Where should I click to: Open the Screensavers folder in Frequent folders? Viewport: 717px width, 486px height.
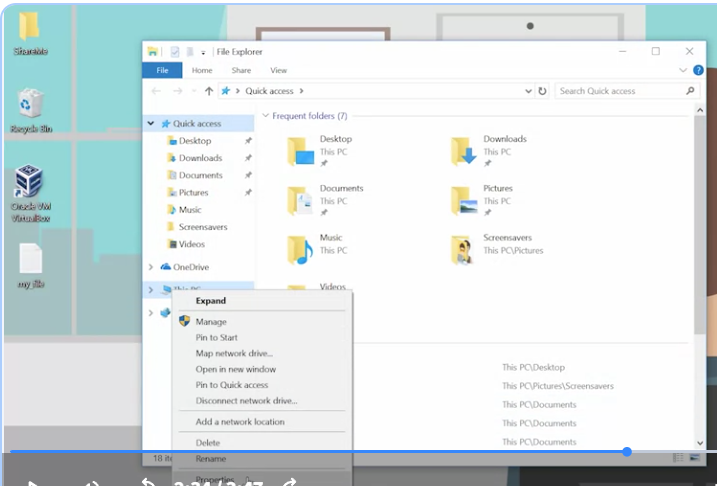tap(464, 250)
